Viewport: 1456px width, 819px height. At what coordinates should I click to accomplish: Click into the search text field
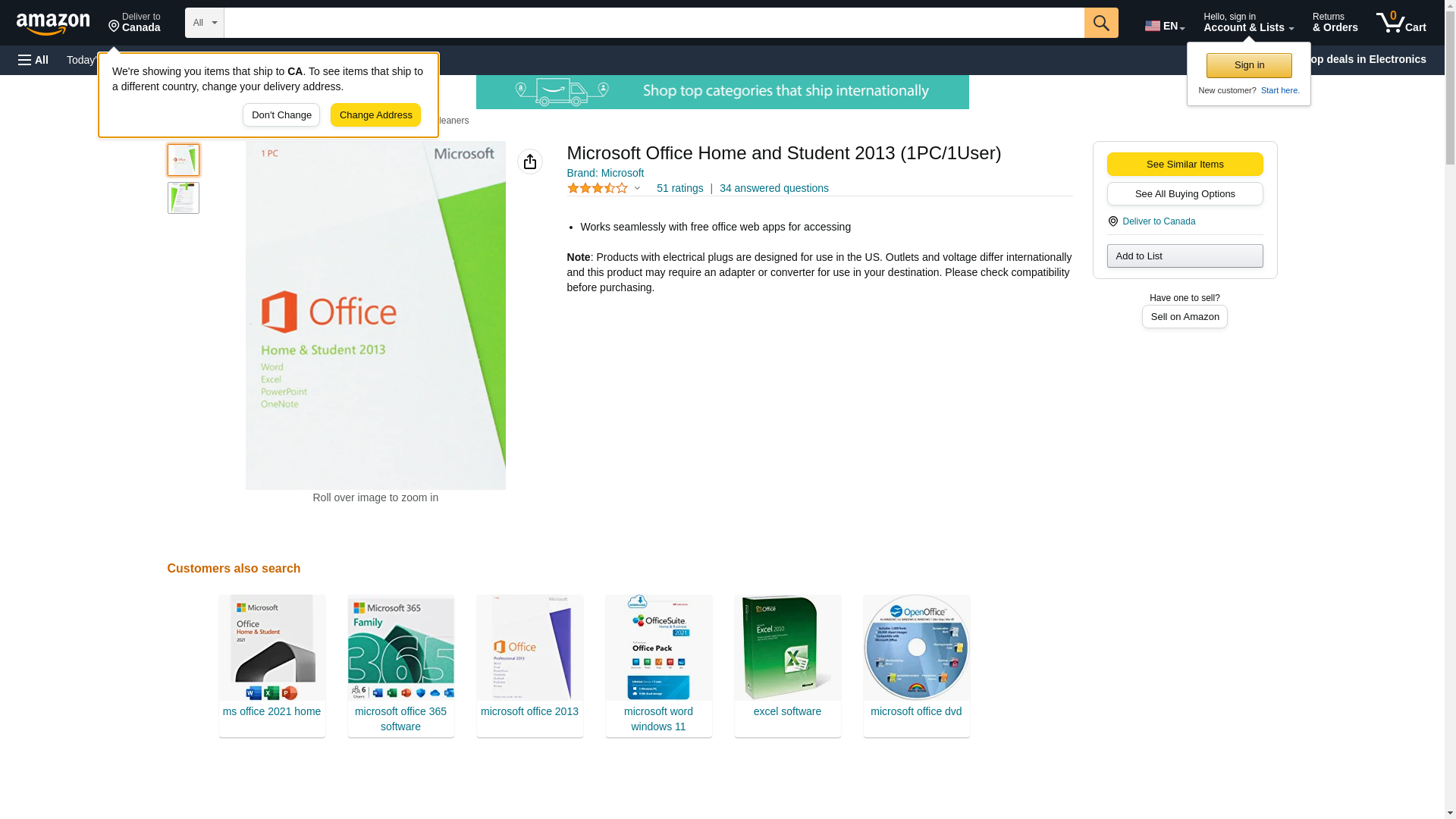pos(653,23)
